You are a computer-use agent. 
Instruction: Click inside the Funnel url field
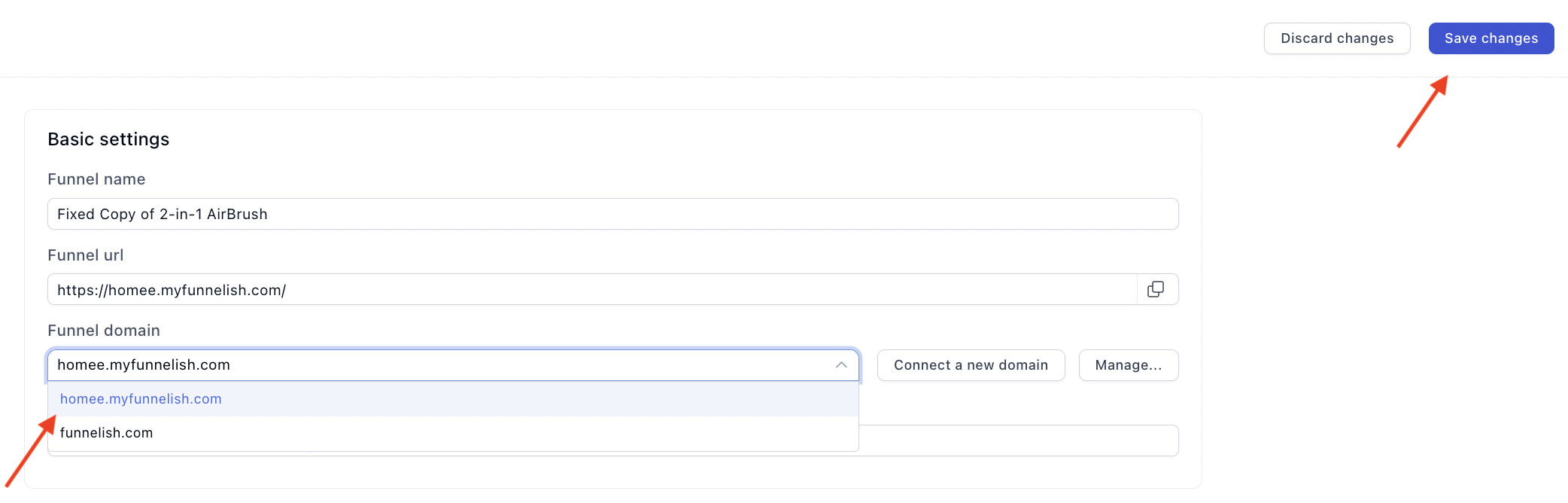click(x=591, y=289)
